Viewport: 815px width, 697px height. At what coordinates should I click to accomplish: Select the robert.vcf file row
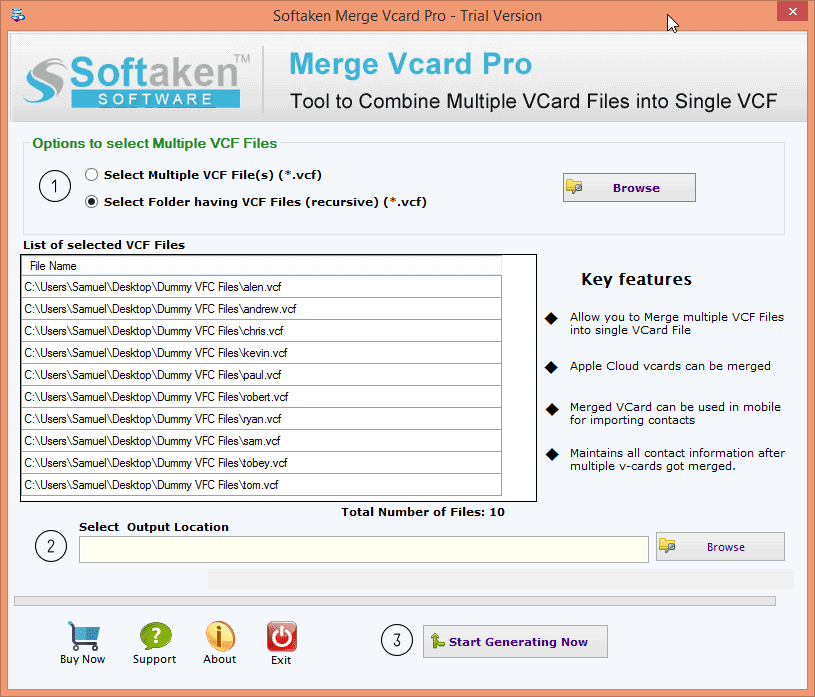pos(261,397)
